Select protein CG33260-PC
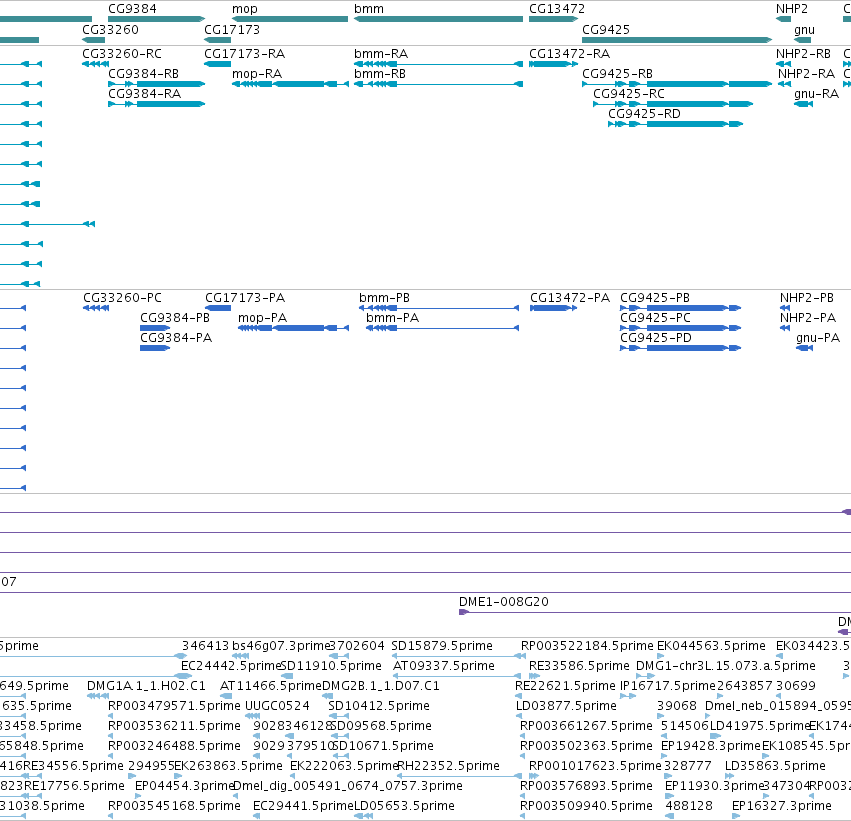This screenshot has width=851, height=821. [96, 308]
